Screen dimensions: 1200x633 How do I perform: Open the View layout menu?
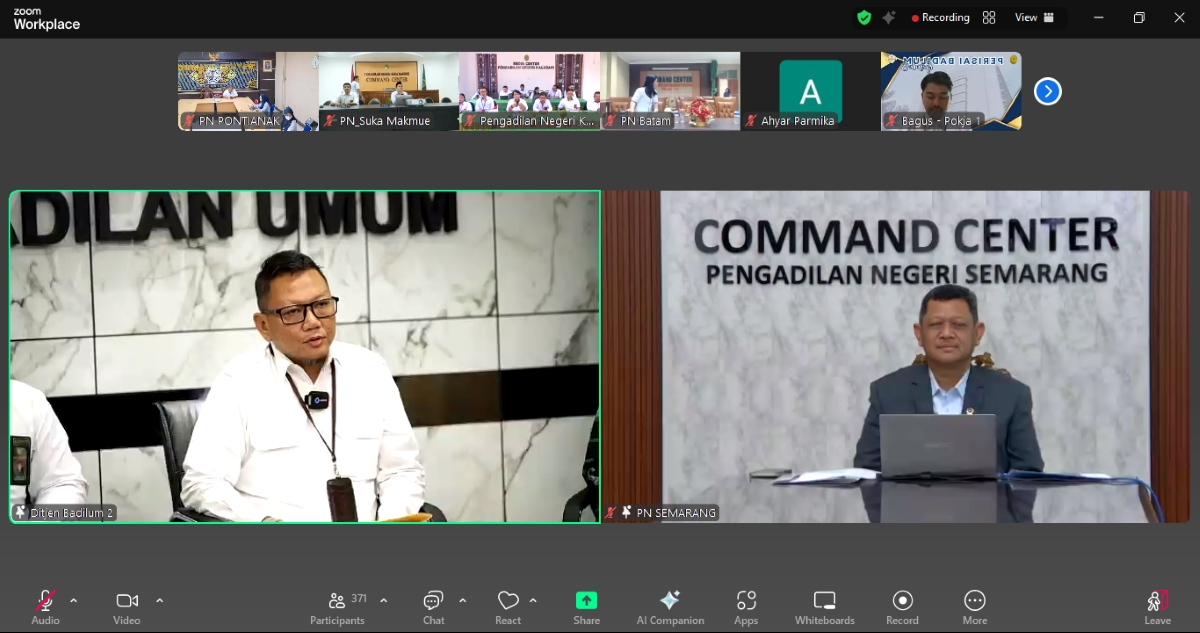(1034, 17)
